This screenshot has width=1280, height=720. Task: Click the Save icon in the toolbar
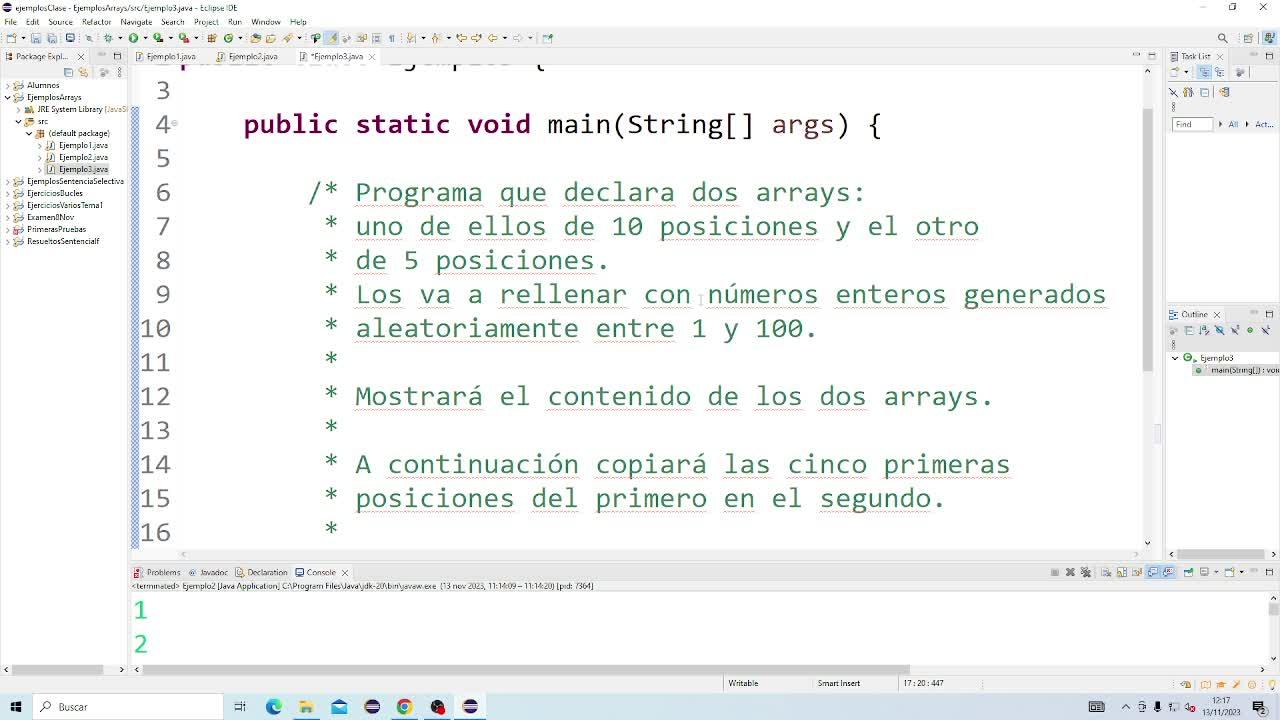35,38
